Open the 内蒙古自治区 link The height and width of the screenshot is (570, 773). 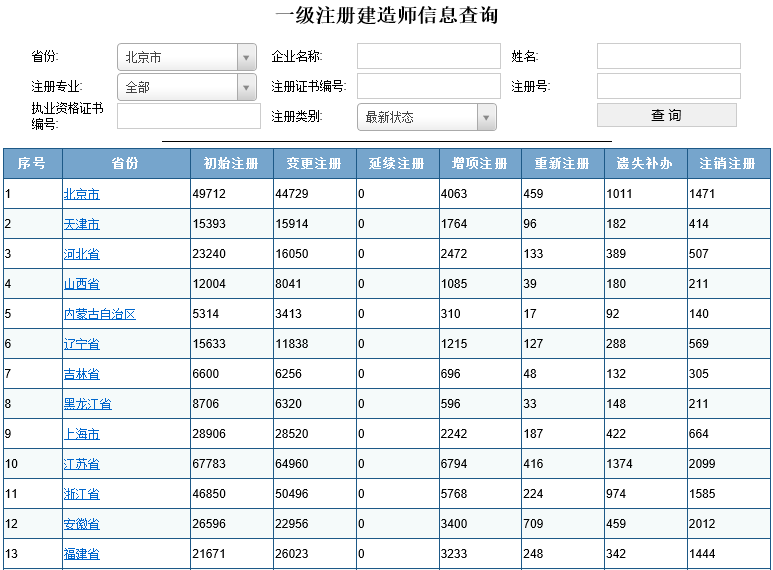[99, 314]
